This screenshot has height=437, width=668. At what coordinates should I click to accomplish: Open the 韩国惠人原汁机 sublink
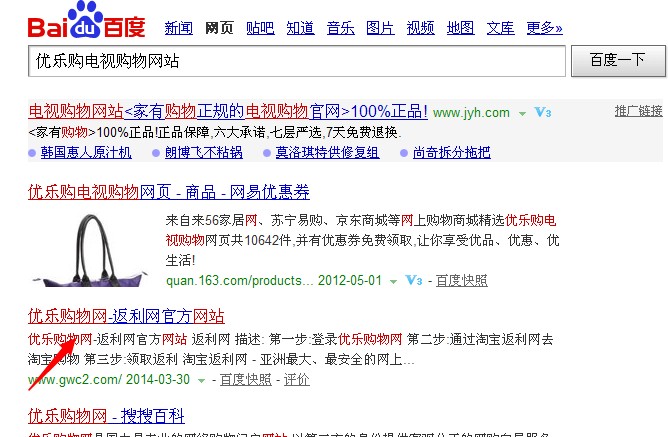[x=86, y=152]
